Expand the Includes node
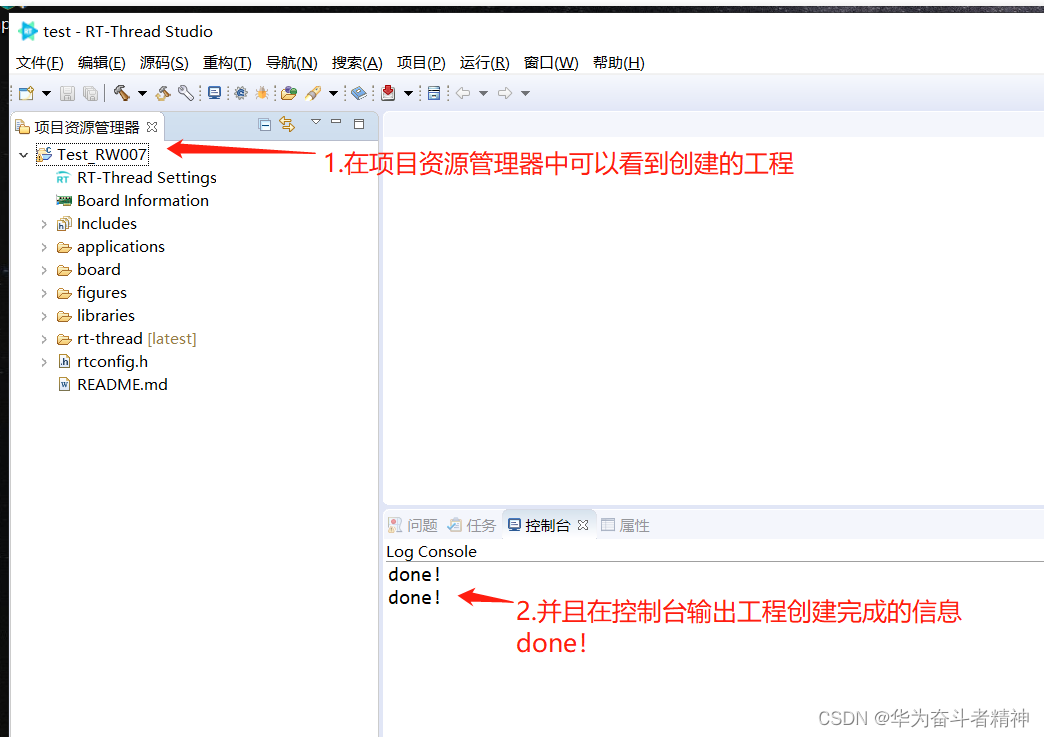 pyautogui.click(x=44, y=224)
